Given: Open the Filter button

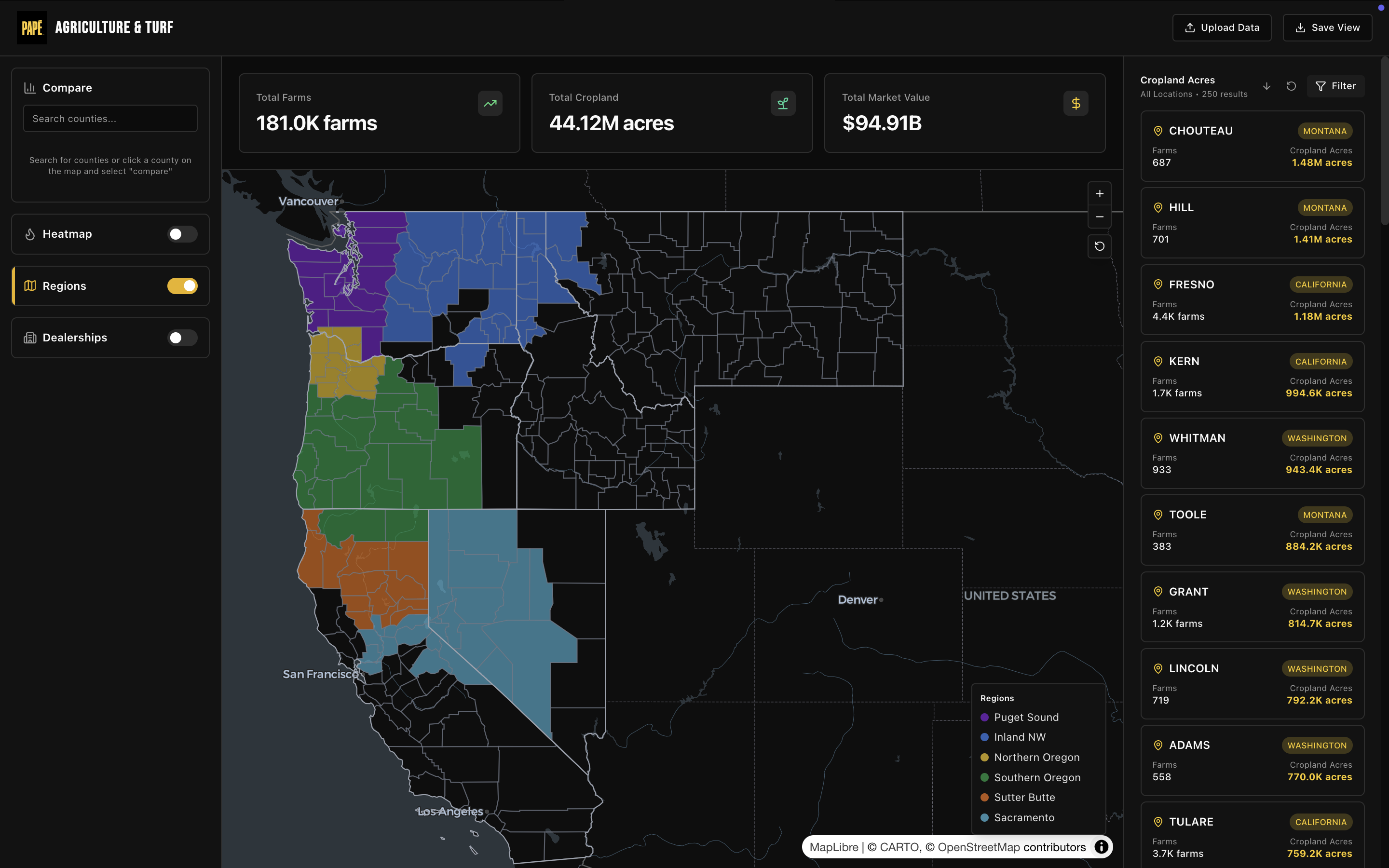Looking at the screenshot, I should (1335, 86).
